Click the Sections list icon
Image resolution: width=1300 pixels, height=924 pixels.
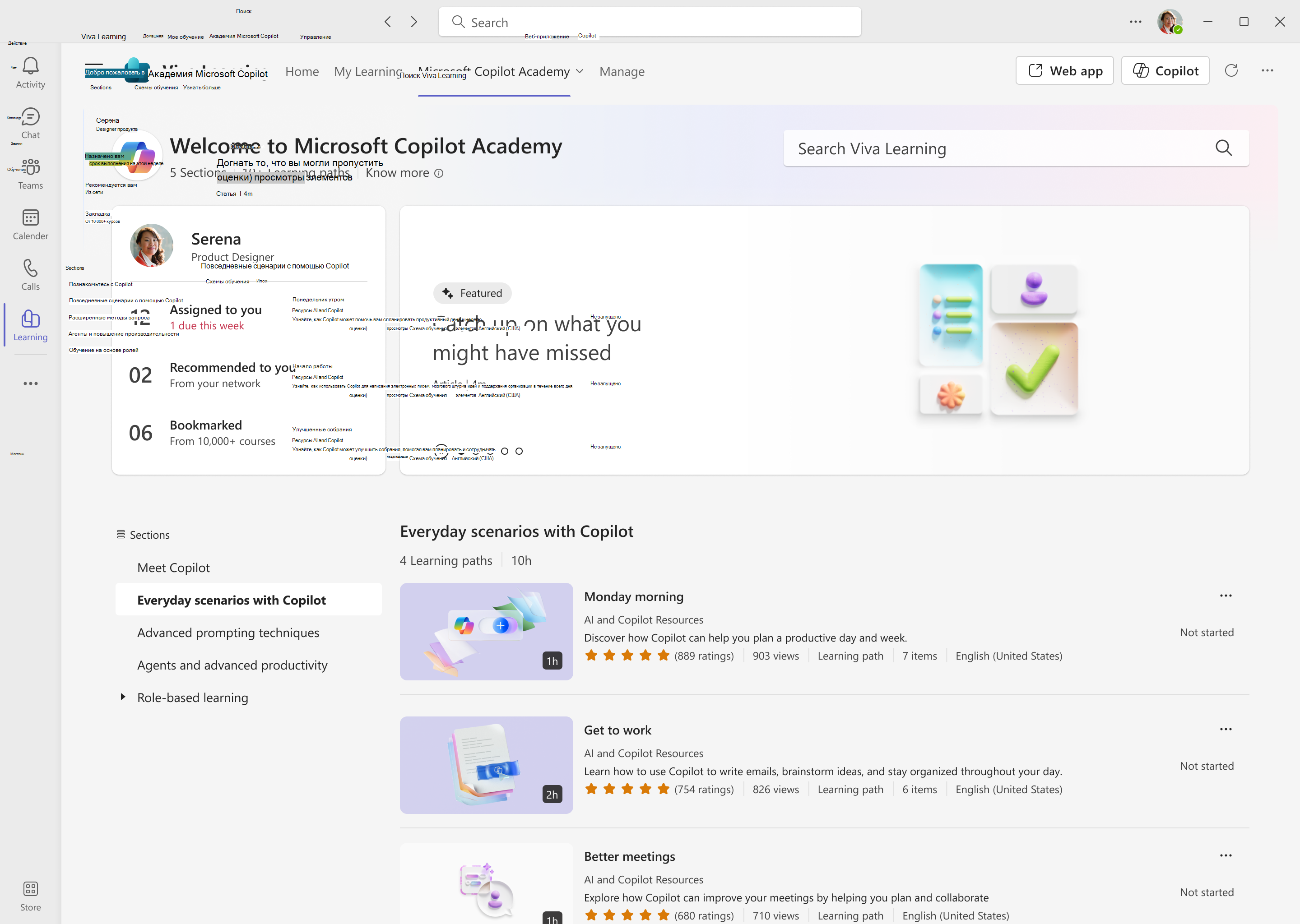(x=121, y=534)
